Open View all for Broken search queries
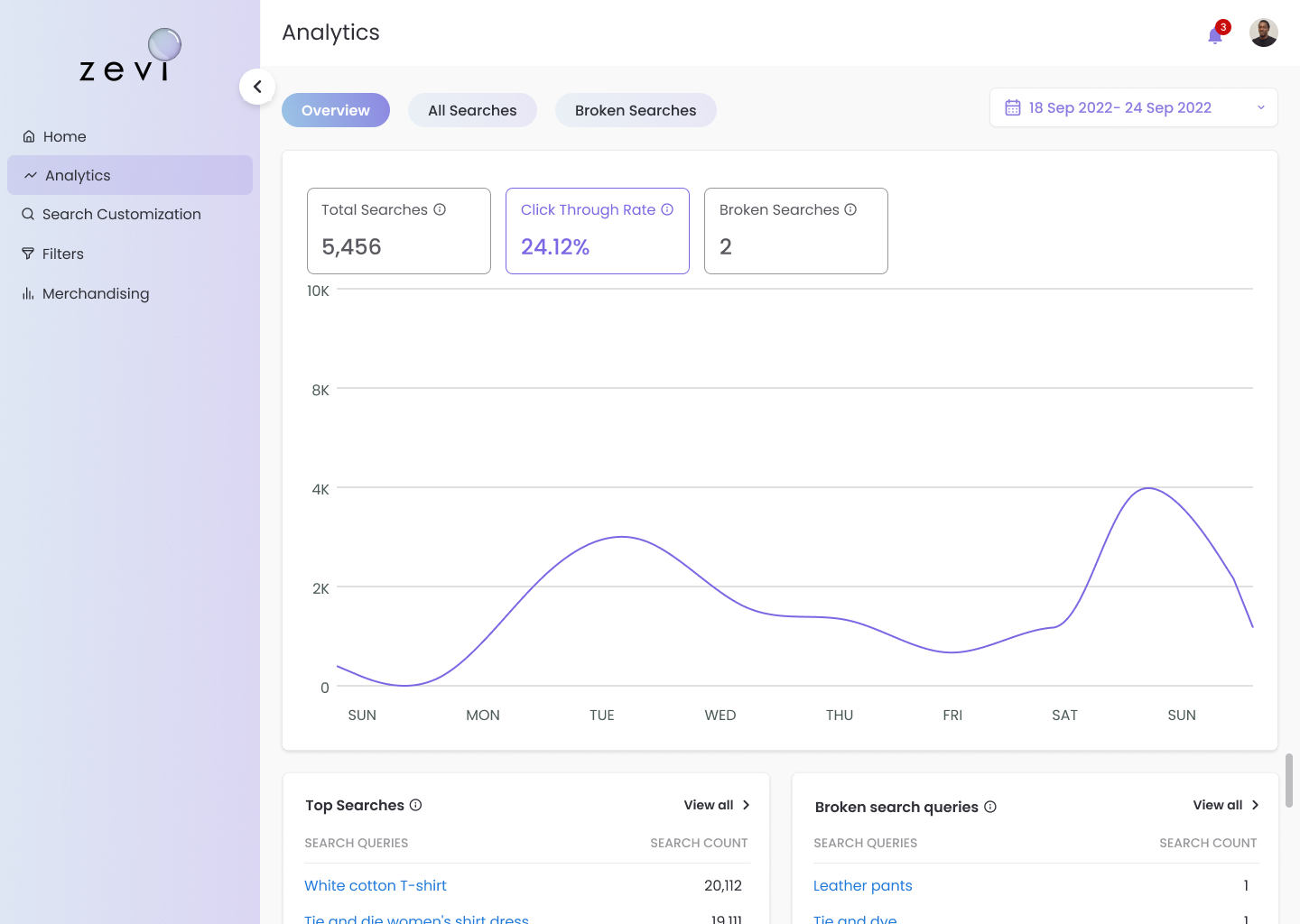 click(1226, 805)
